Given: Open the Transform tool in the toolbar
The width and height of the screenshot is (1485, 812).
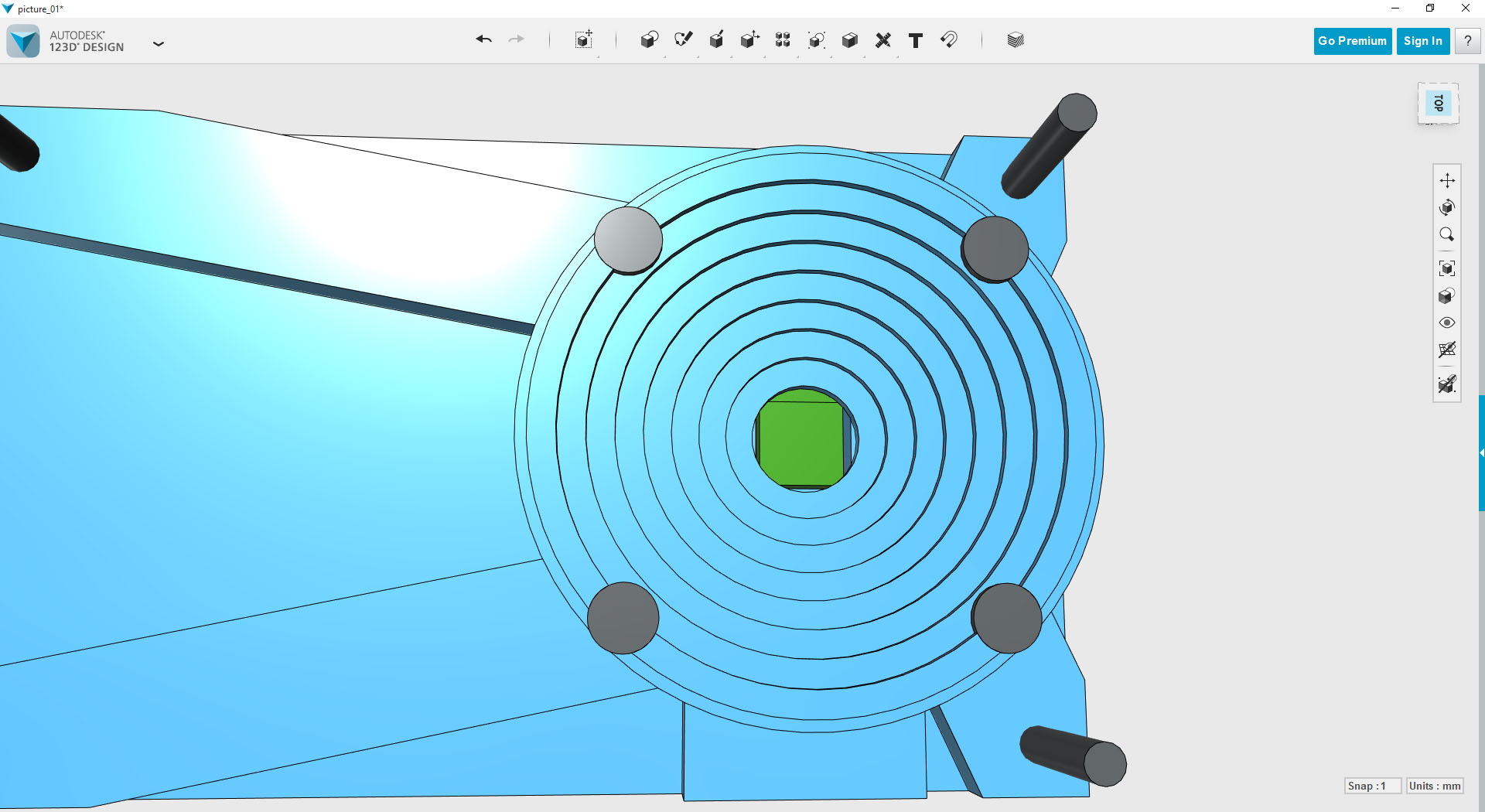Looking at the screenshot, I should [584, 40].
